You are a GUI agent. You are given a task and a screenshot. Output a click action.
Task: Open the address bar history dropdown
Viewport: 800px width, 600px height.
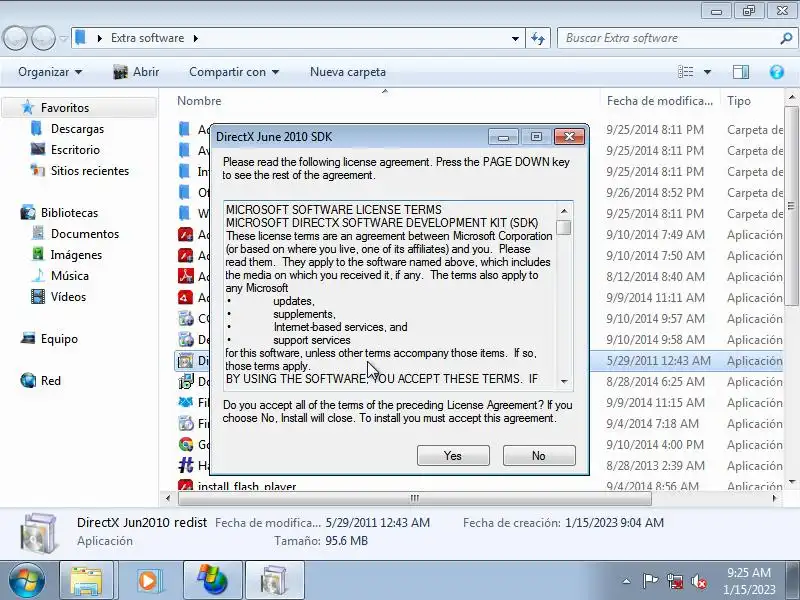(515, 38)
